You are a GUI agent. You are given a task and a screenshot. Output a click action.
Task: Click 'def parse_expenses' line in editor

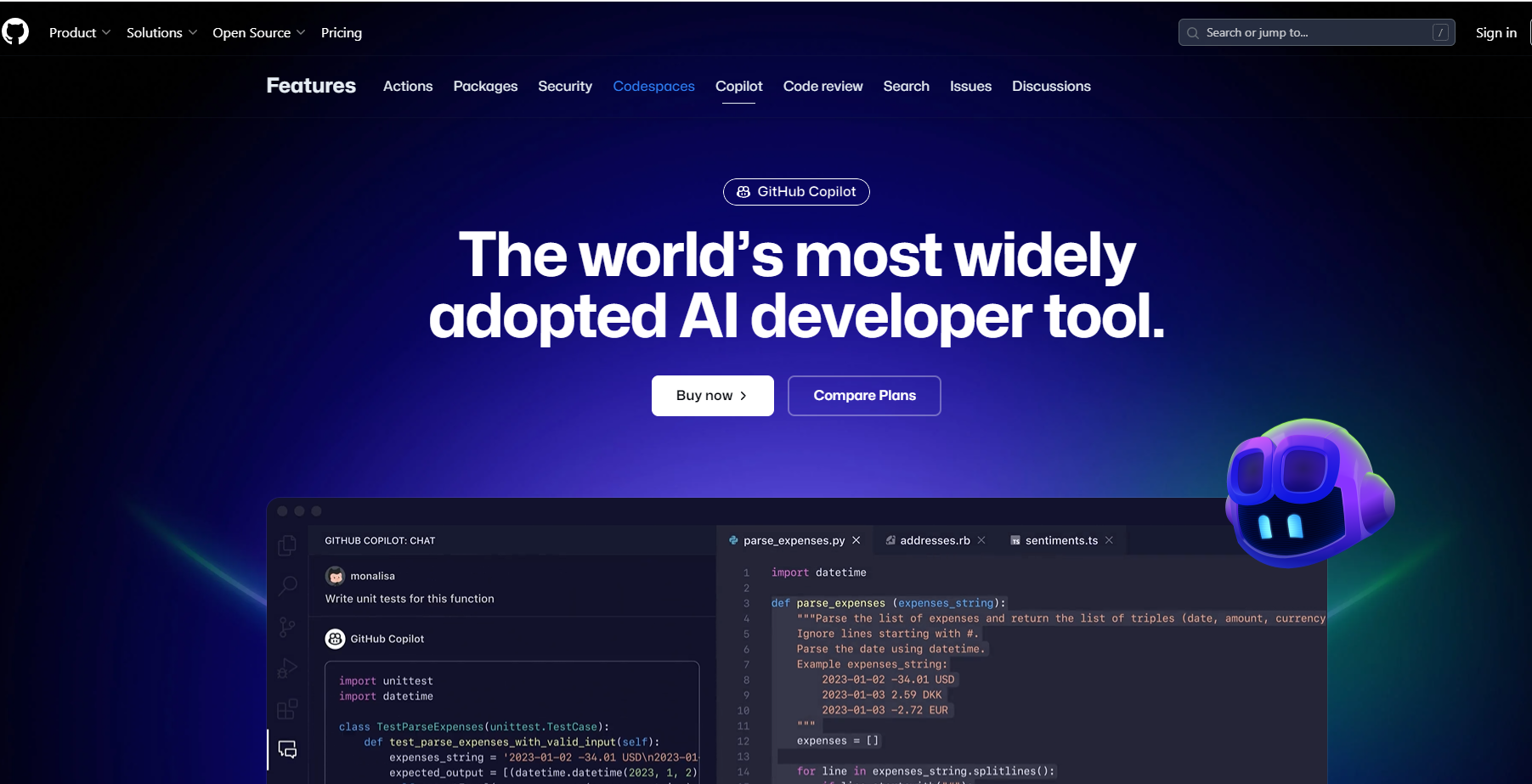(x=889, y=603)
